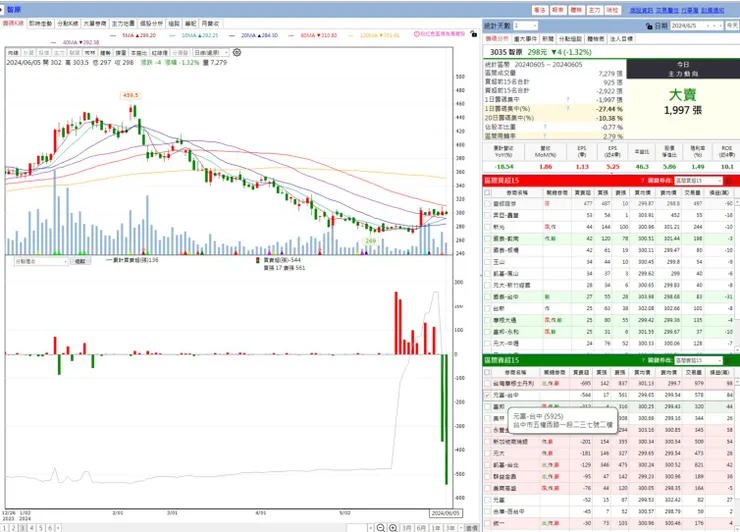Viewport: 740px width, 532px height.
Task: Zoom in the chart with plus magnifier
Action: pos(393,528)
